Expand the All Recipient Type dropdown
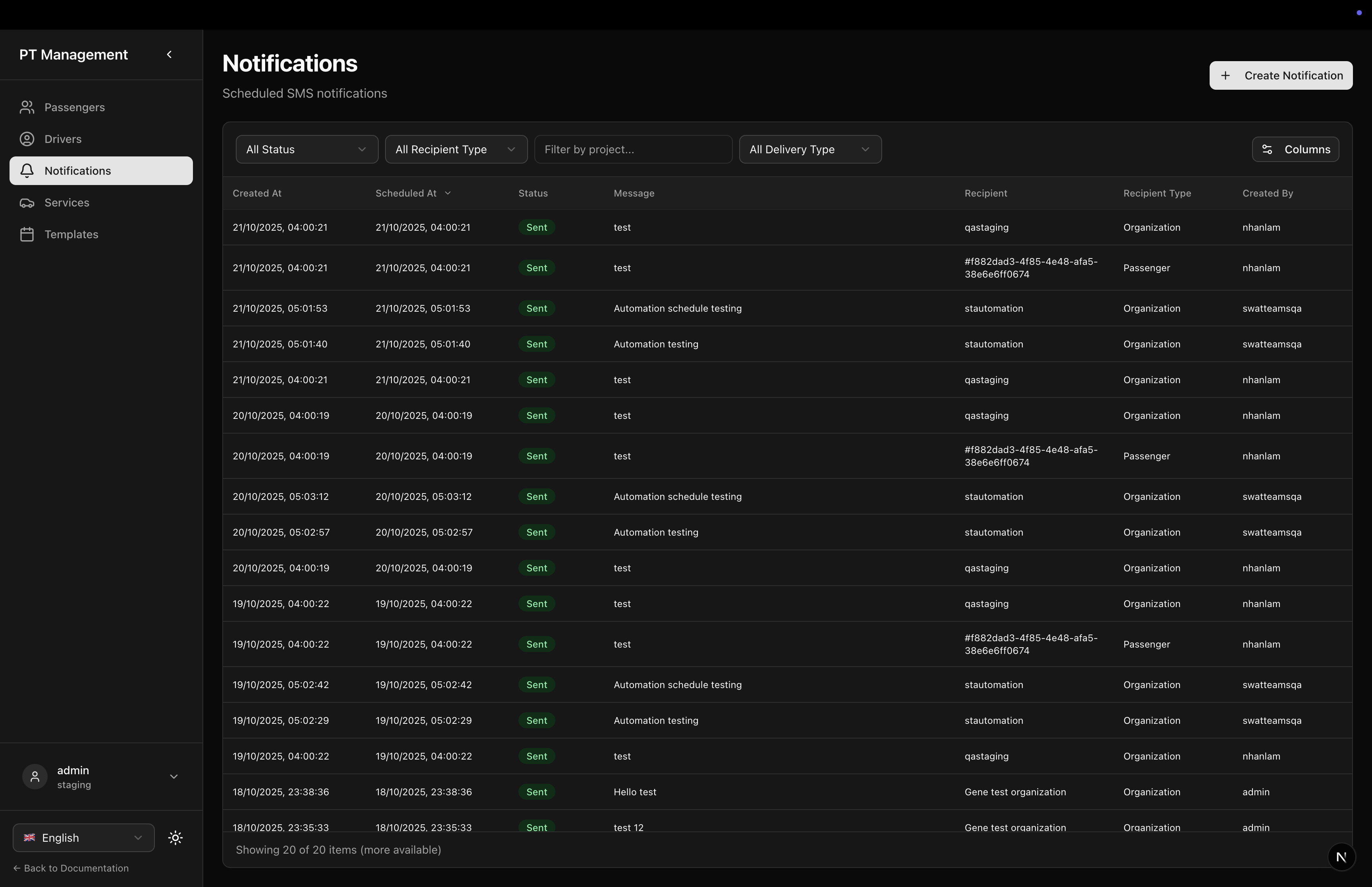The image size is (1372, 887). 455,149
